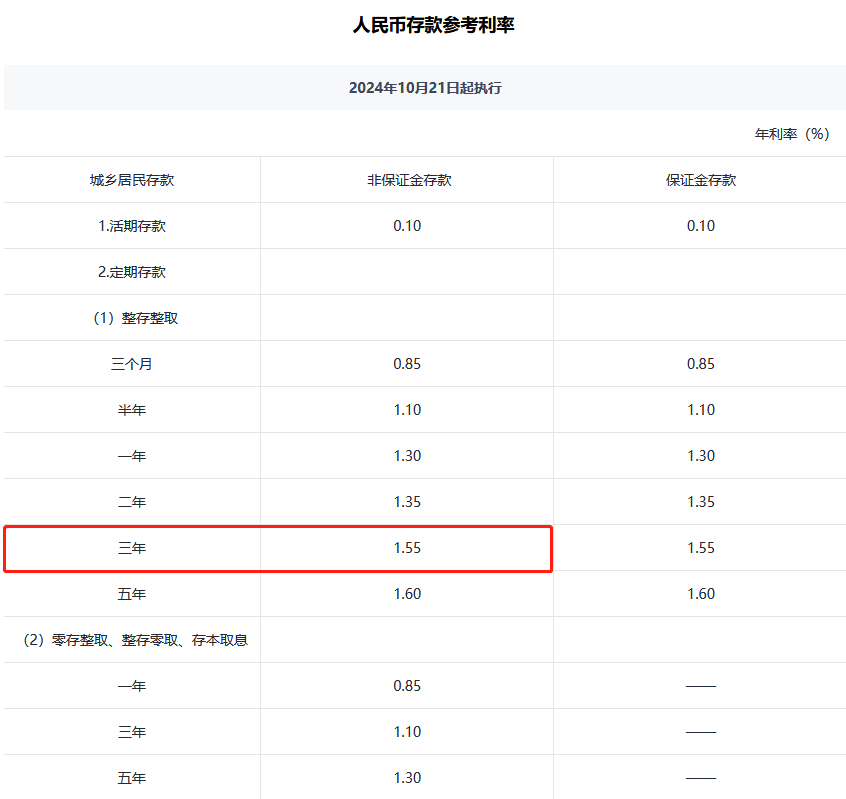The height and width of the screenshot is (799, 846).
Task: Click the 0.10 活期存款 rate under 保证金存款
Action: [701, 226]
